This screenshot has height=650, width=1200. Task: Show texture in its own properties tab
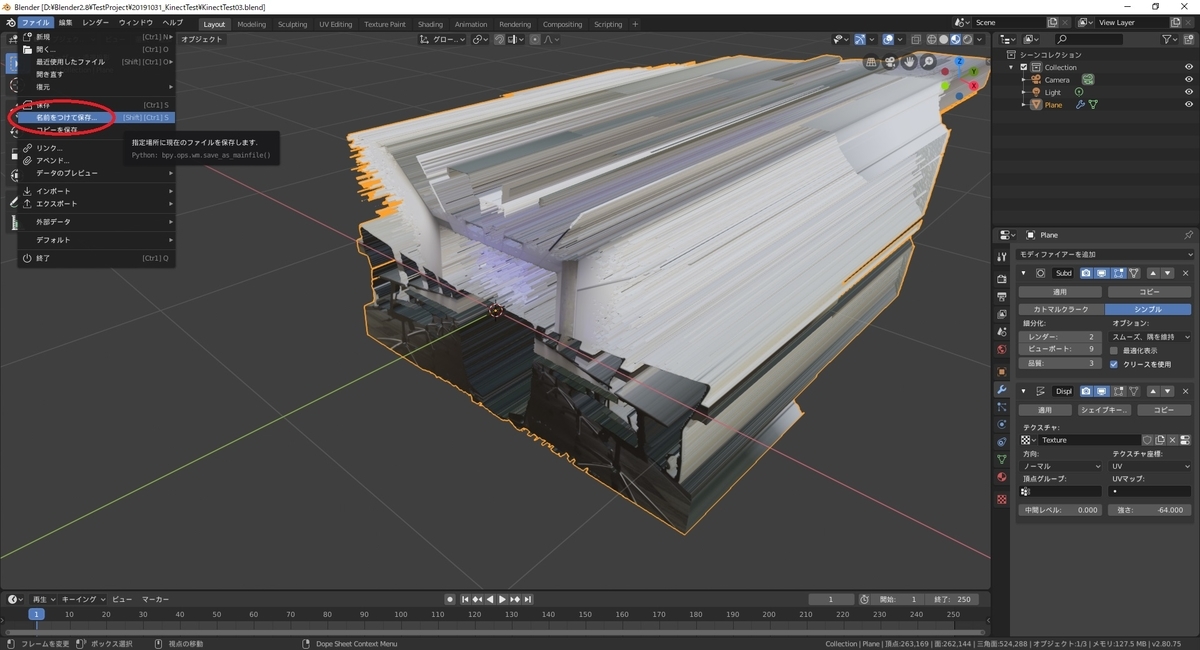[x=1185, y=440]
